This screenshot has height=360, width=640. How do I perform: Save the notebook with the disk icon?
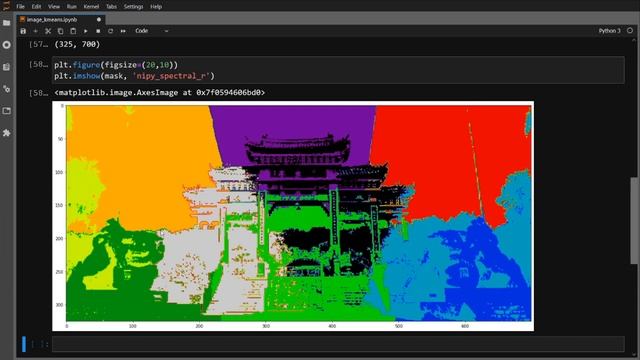23,31
